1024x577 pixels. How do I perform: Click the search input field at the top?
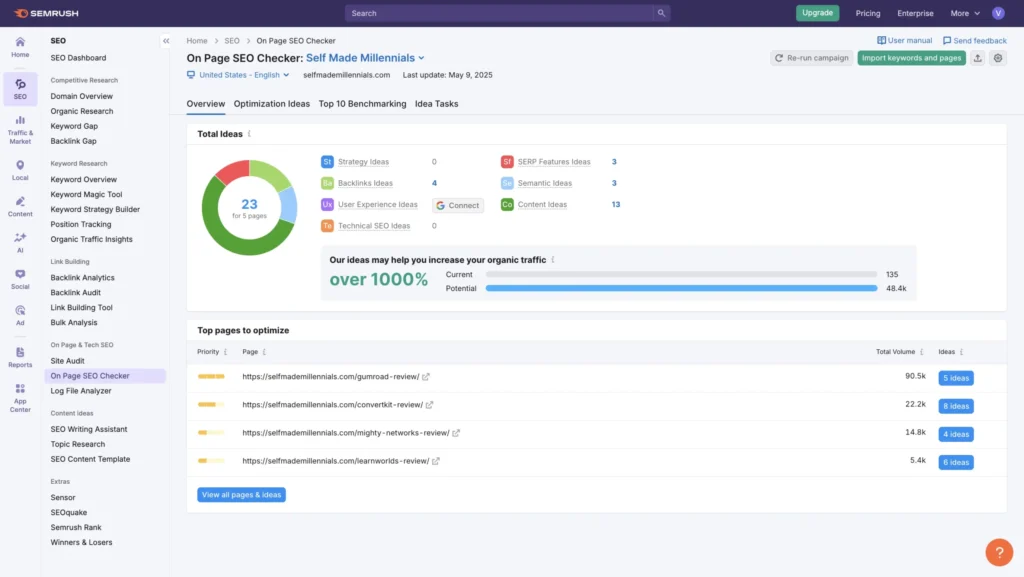(505, 13)
